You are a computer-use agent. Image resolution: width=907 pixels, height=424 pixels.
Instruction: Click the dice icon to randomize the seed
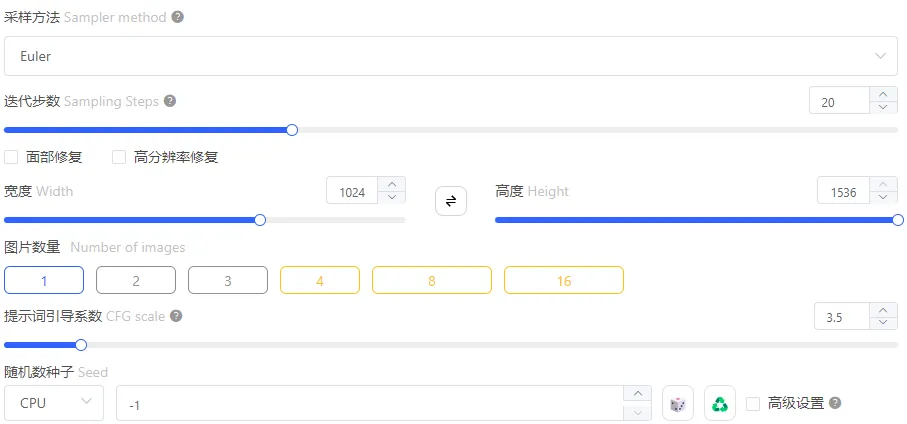coord(677,403)
